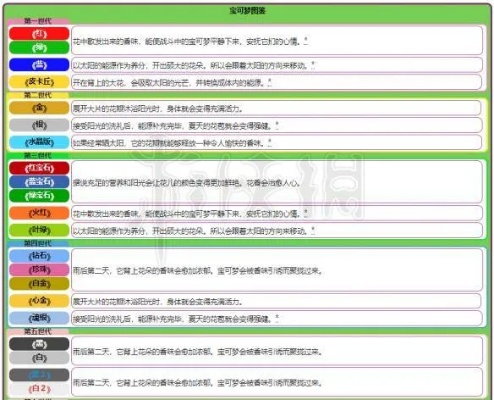Click the 叶绿 entry text '以太阳的能源作为养分'
The height and width of the screenshot is (400, 494).
pos(109,231)
